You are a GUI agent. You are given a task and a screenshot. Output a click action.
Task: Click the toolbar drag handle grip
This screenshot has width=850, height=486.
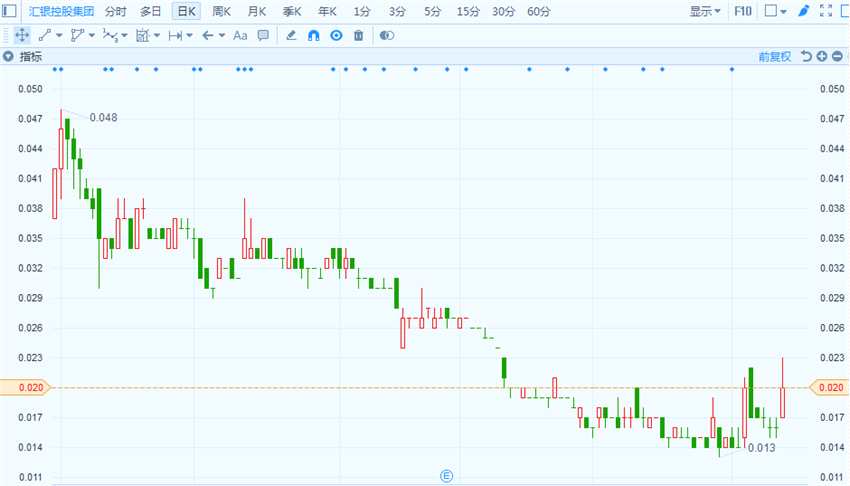tap(5, 36)
